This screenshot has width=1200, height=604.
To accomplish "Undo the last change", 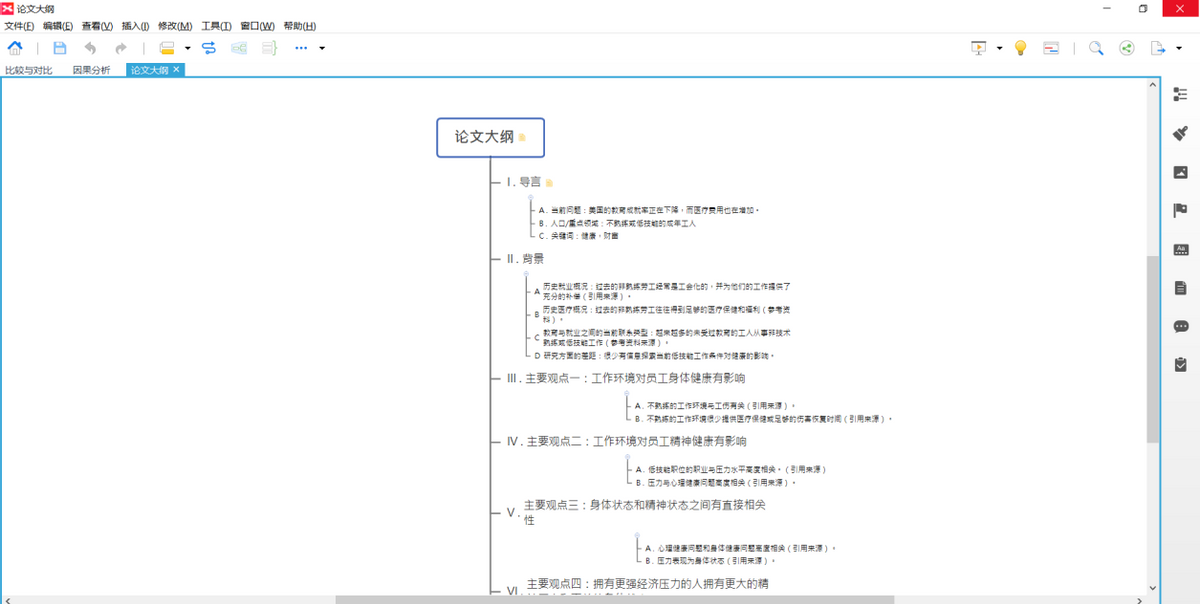I will click(x=89, y=47).
